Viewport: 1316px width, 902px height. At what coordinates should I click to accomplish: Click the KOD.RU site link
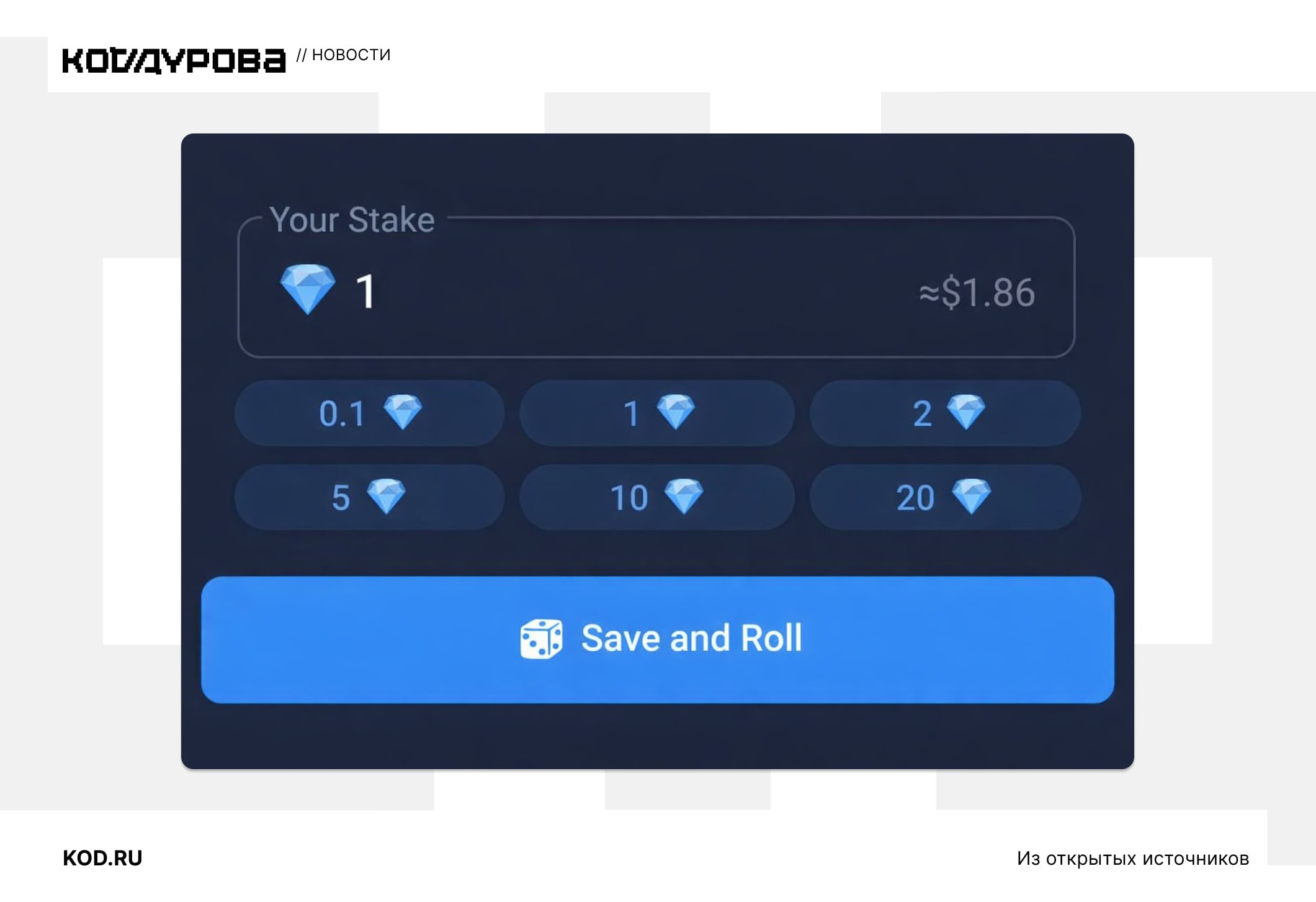(102, 858)
